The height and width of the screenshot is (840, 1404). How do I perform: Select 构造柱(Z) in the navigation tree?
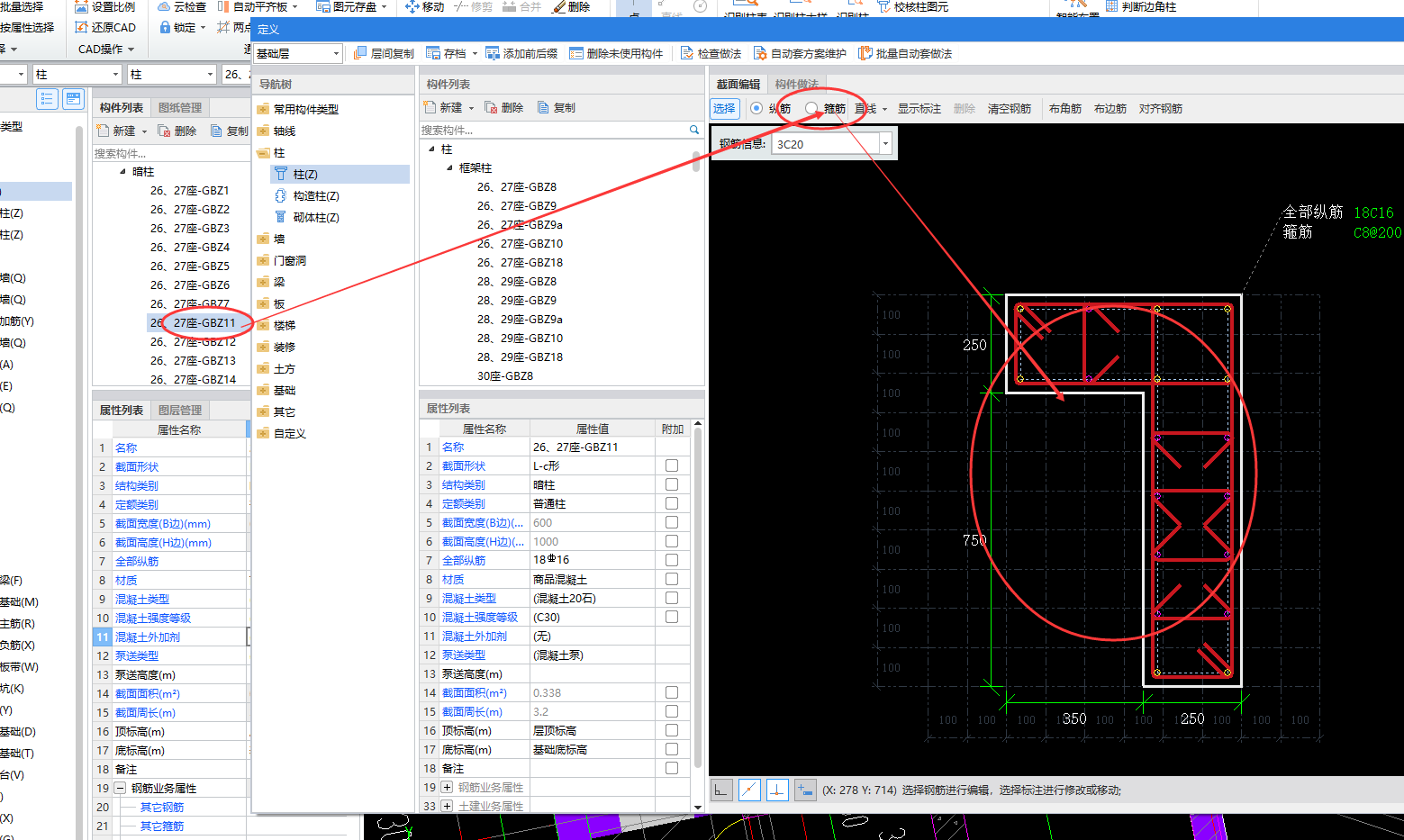(316, 195)
